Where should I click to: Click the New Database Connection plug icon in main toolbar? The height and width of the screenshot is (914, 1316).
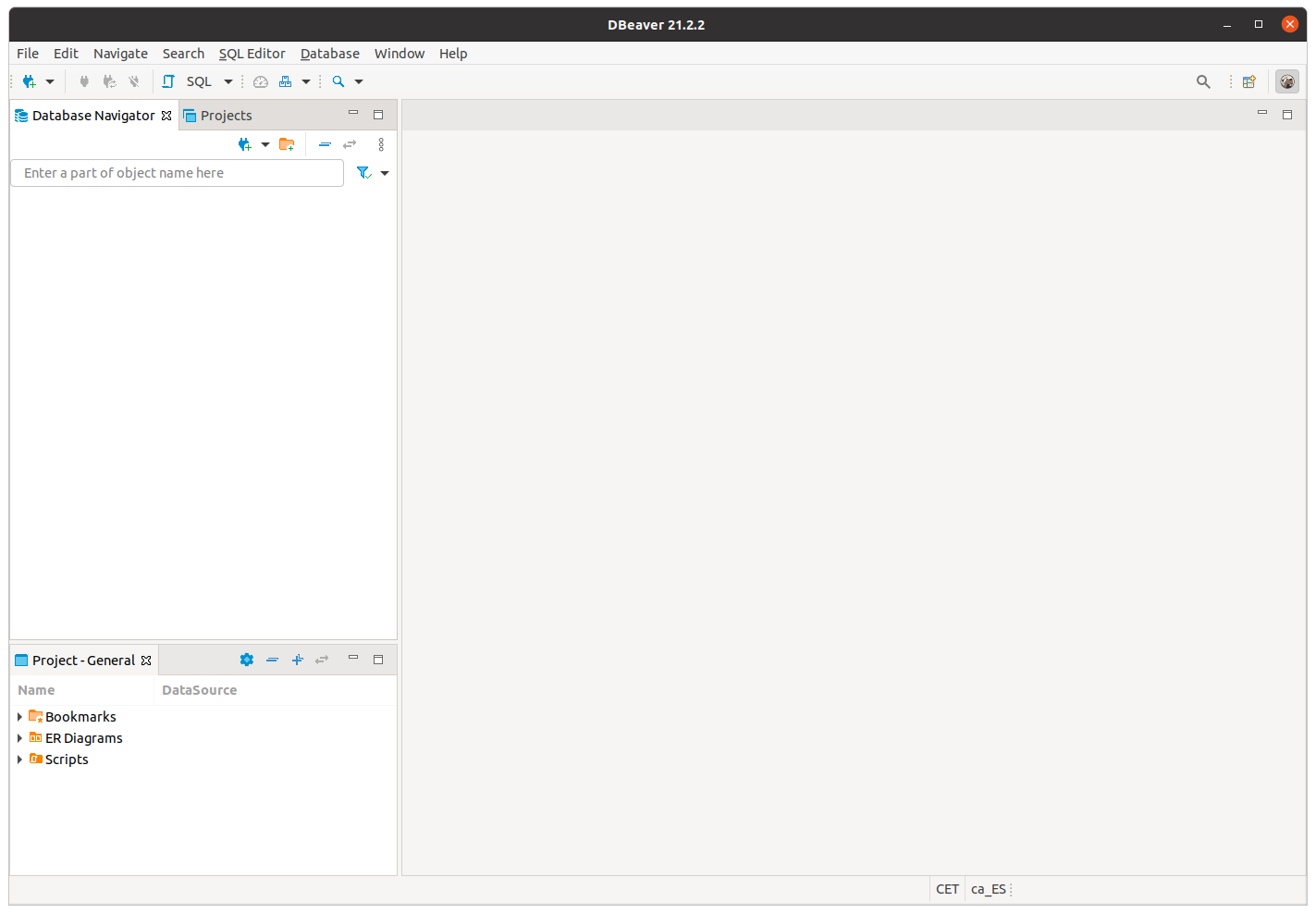tap(29, 81)
